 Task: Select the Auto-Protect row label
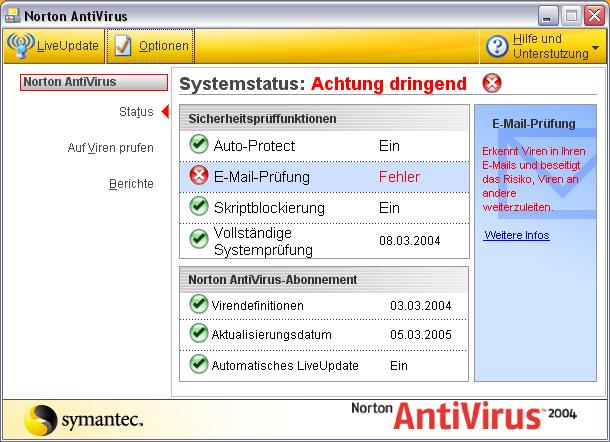[x=254, y=146]
